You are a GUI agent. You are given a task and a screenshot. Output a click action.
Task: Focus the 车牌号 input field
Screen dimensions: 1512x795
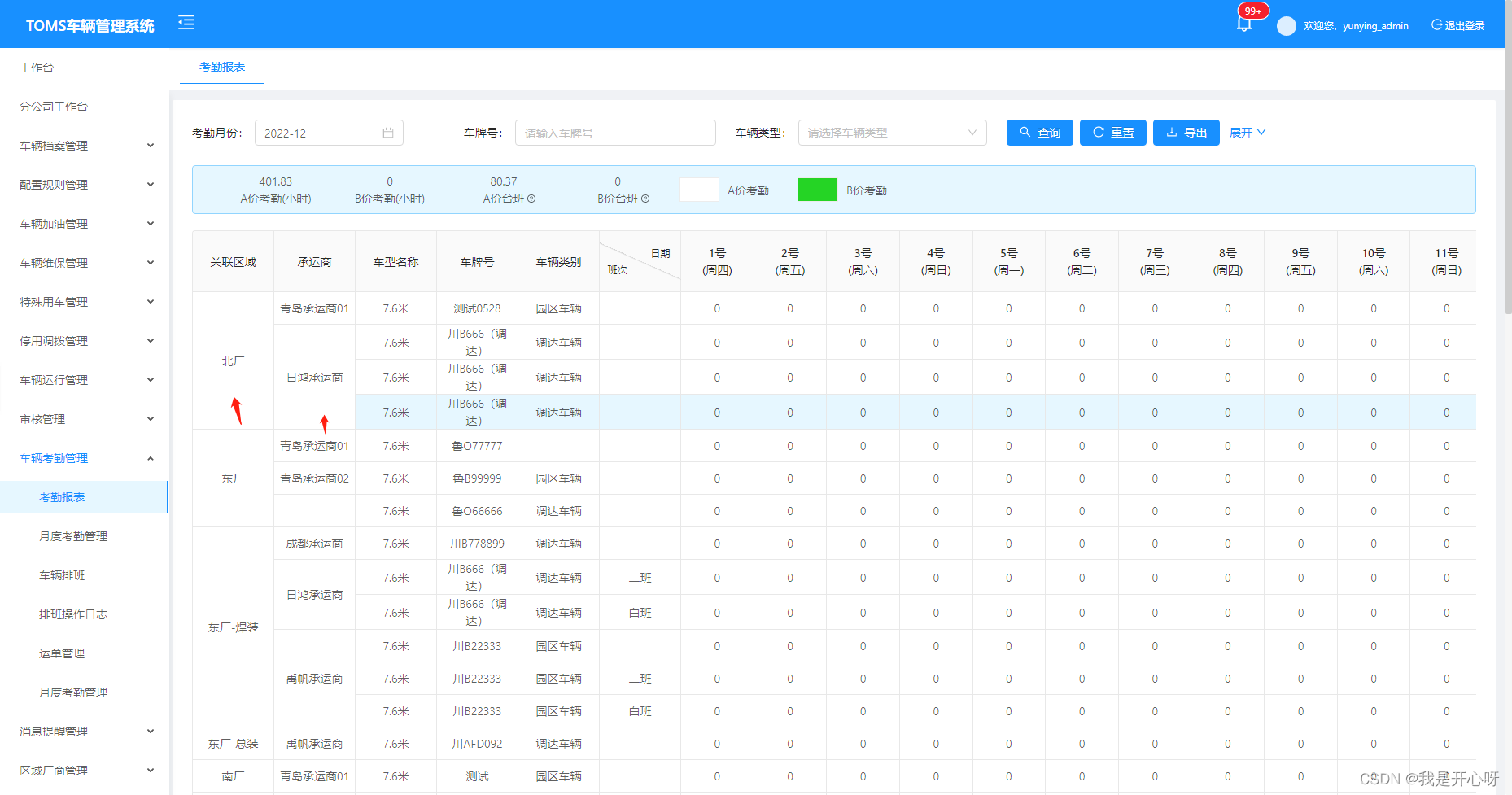coord(615,133)
